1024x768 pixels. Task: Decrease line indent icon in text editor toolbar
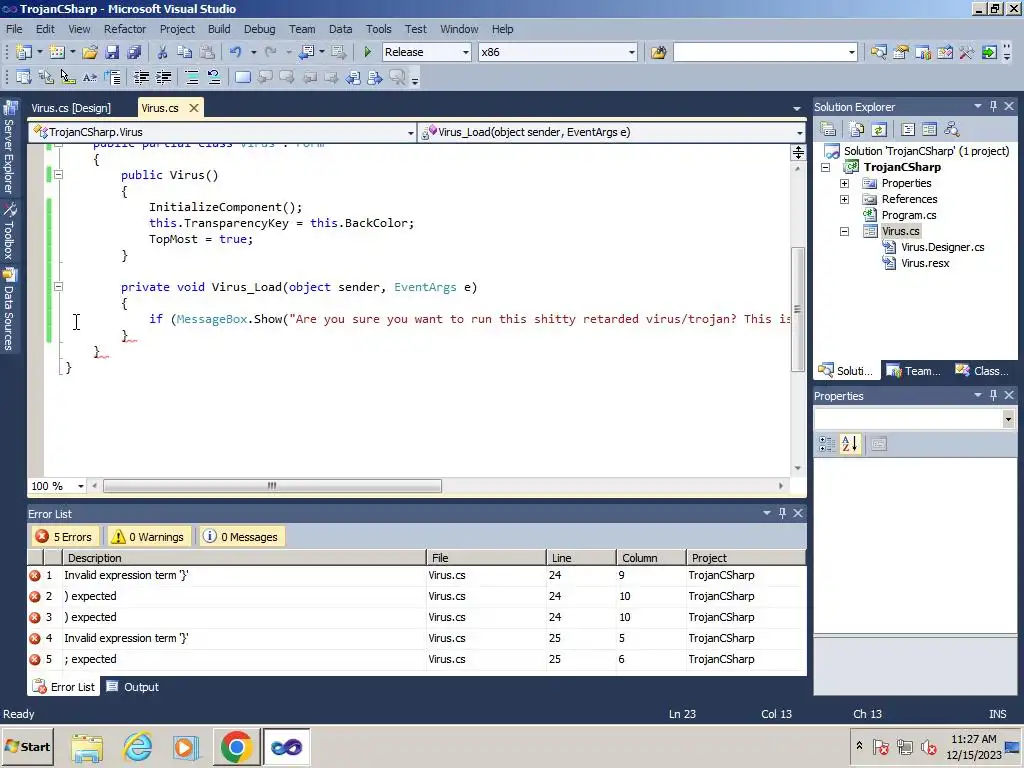click(x=141, y=78)
